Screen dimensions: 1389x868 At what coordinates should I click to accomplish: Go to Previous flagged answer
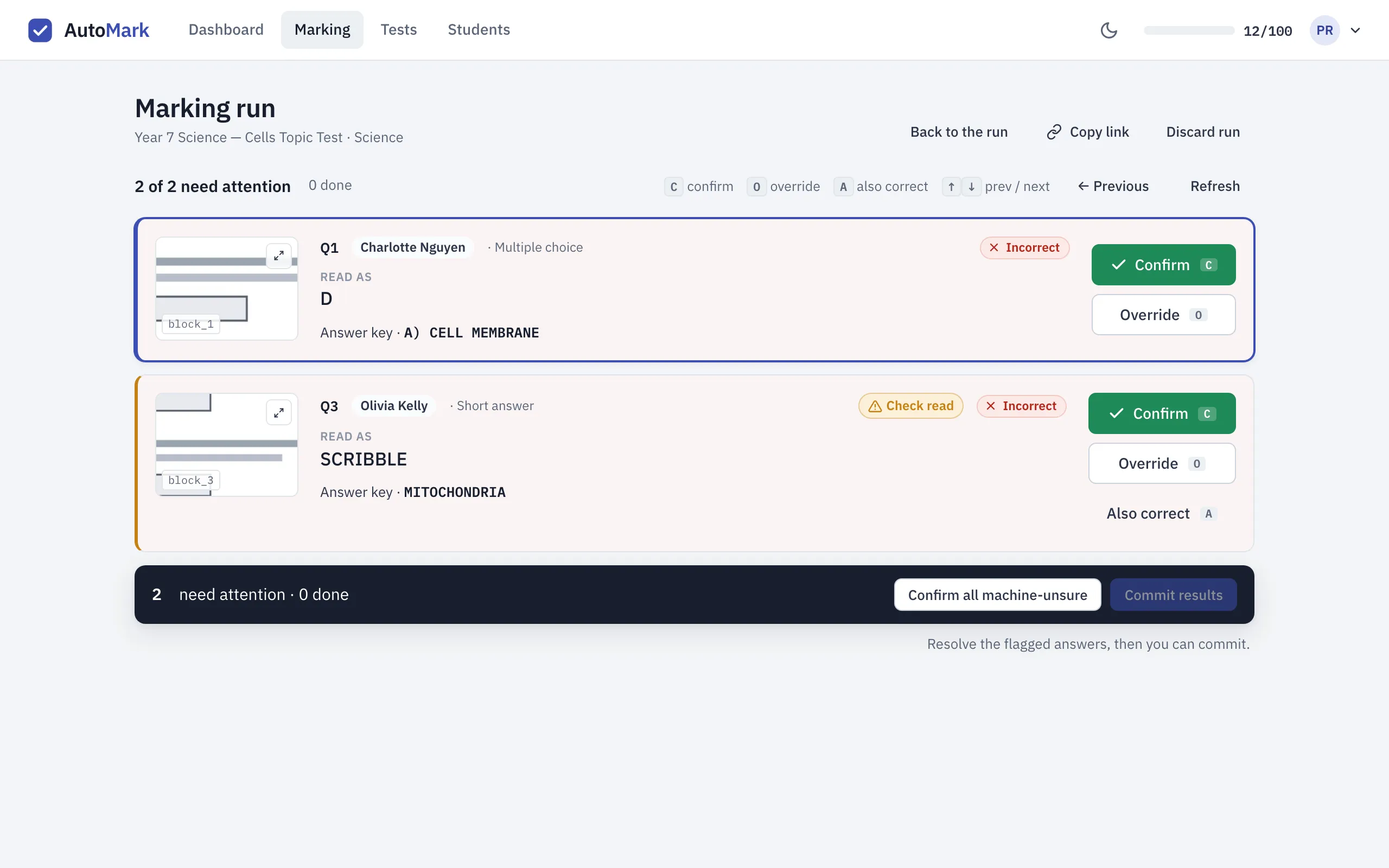pyautogui.click(x=1113, y=186)
